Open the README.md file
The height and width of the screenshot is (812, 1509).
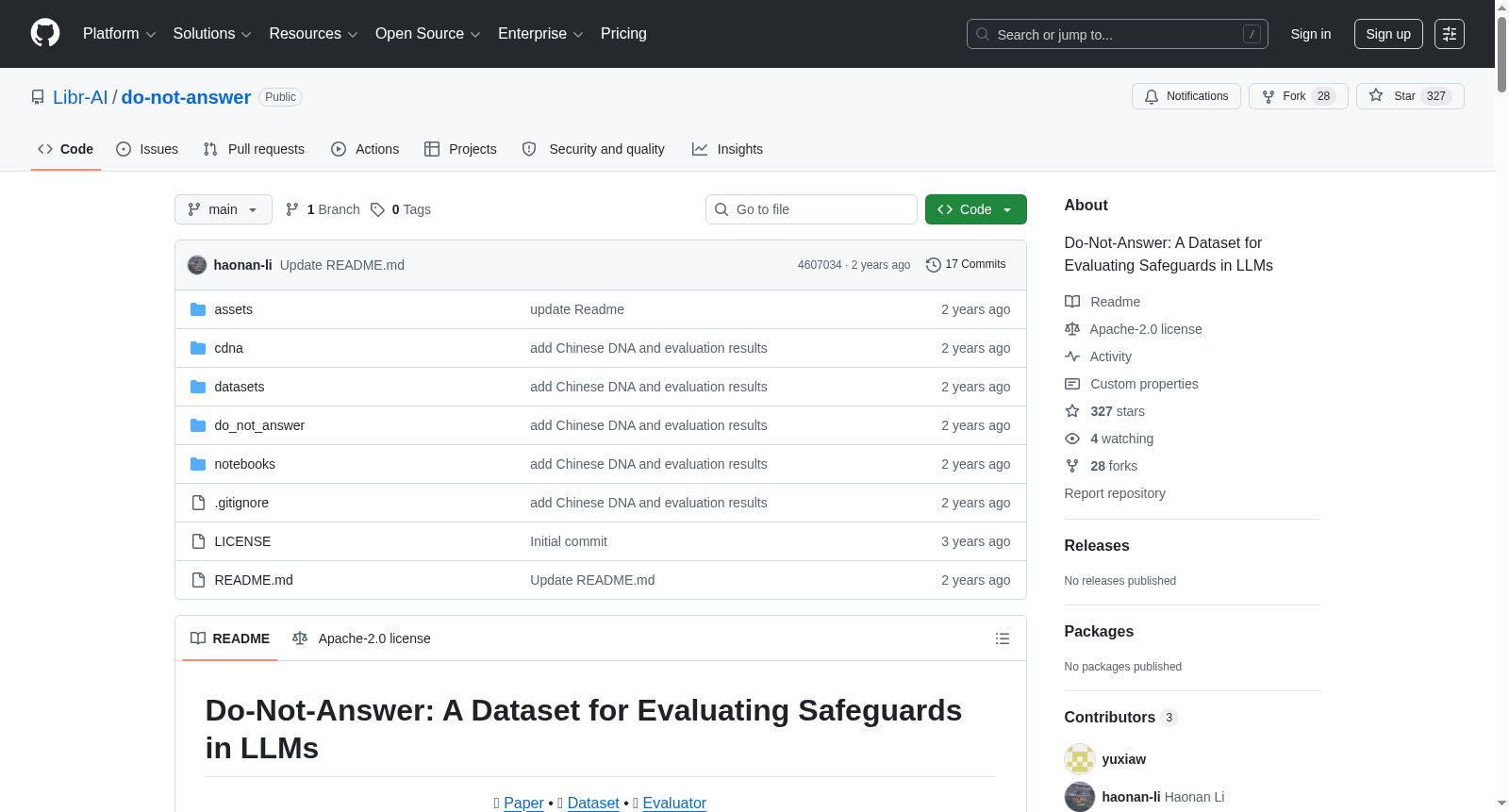tap(254, 580)
